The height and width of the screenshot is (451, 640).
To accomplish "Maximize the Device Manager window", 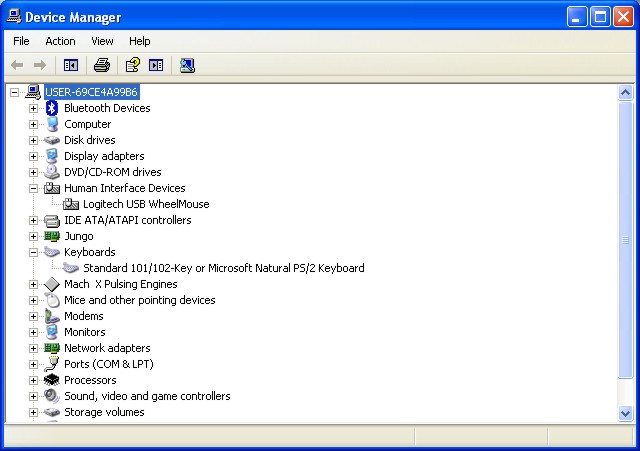I will tap(600, 17).
